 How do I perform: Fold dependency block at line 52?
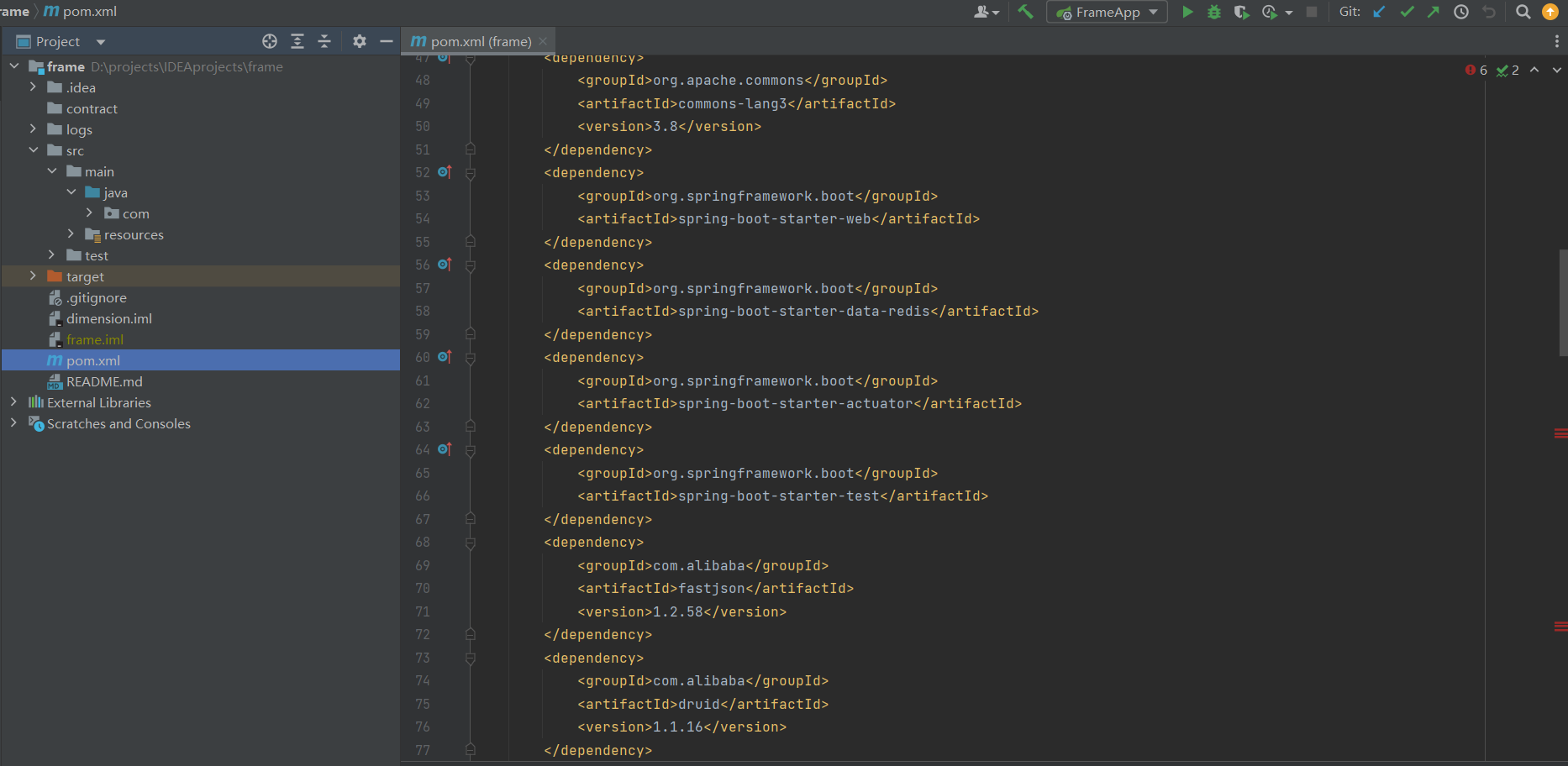[471, 173]
